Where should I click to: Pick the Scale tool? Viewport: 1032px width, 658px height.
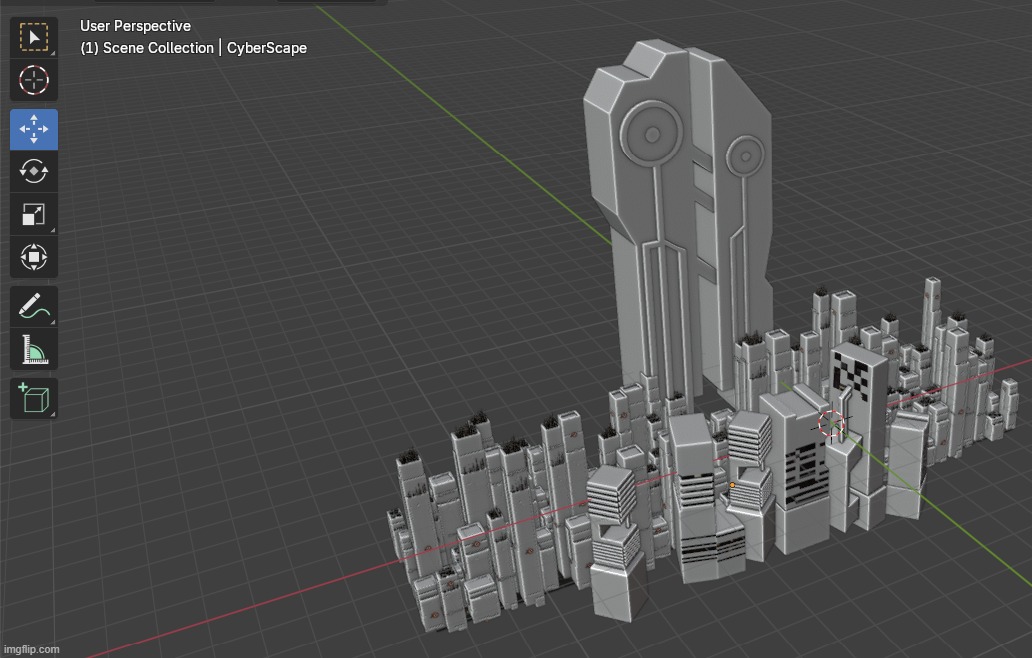pos(34,215)
